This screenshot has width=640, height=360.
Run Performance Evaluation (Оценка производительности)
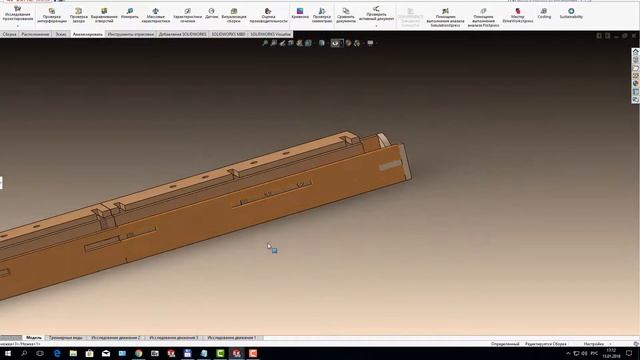(x=268, y=16)
